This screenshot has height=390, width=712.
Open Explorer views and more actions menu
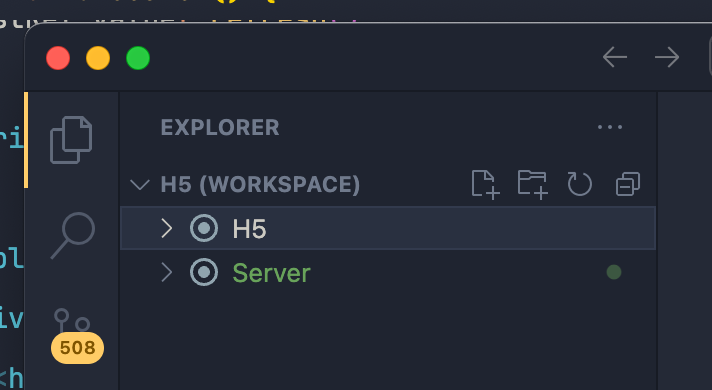pos(610,127)
